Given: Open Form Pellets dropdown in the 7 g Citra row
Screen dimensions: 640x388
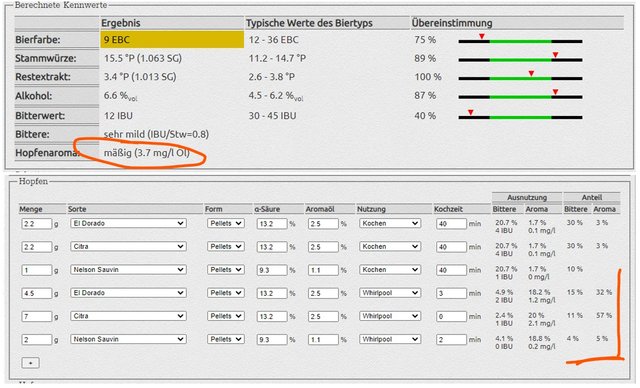Looking at the screenshot, I should [226, 316].
